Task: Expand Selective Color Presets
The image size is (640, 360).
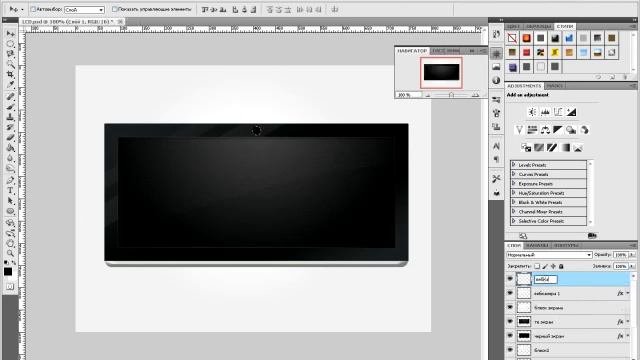Action: (x=513, y=221)
